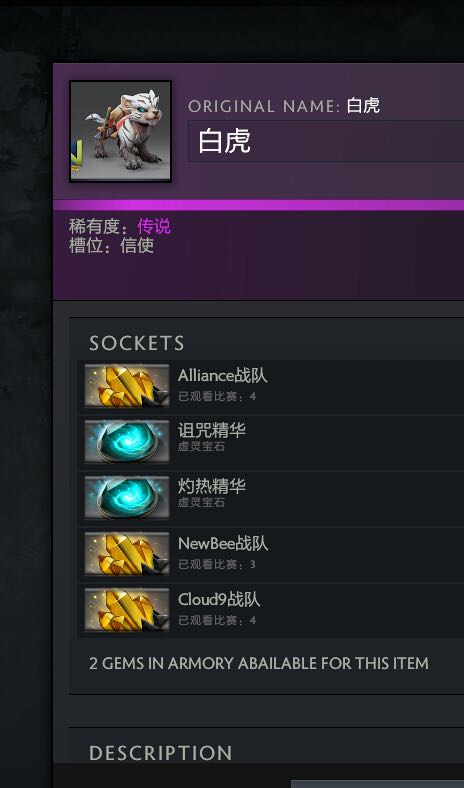The width and height of the screenshot is (464, 788).
Task: Select the Cloud9战队 socket name
Action: tap(219, 599)
